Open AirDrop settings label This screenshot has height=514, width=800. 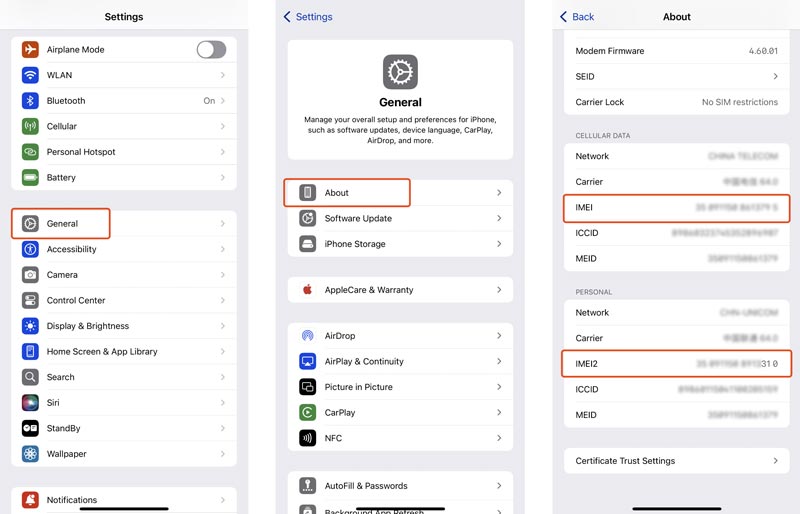340,335
